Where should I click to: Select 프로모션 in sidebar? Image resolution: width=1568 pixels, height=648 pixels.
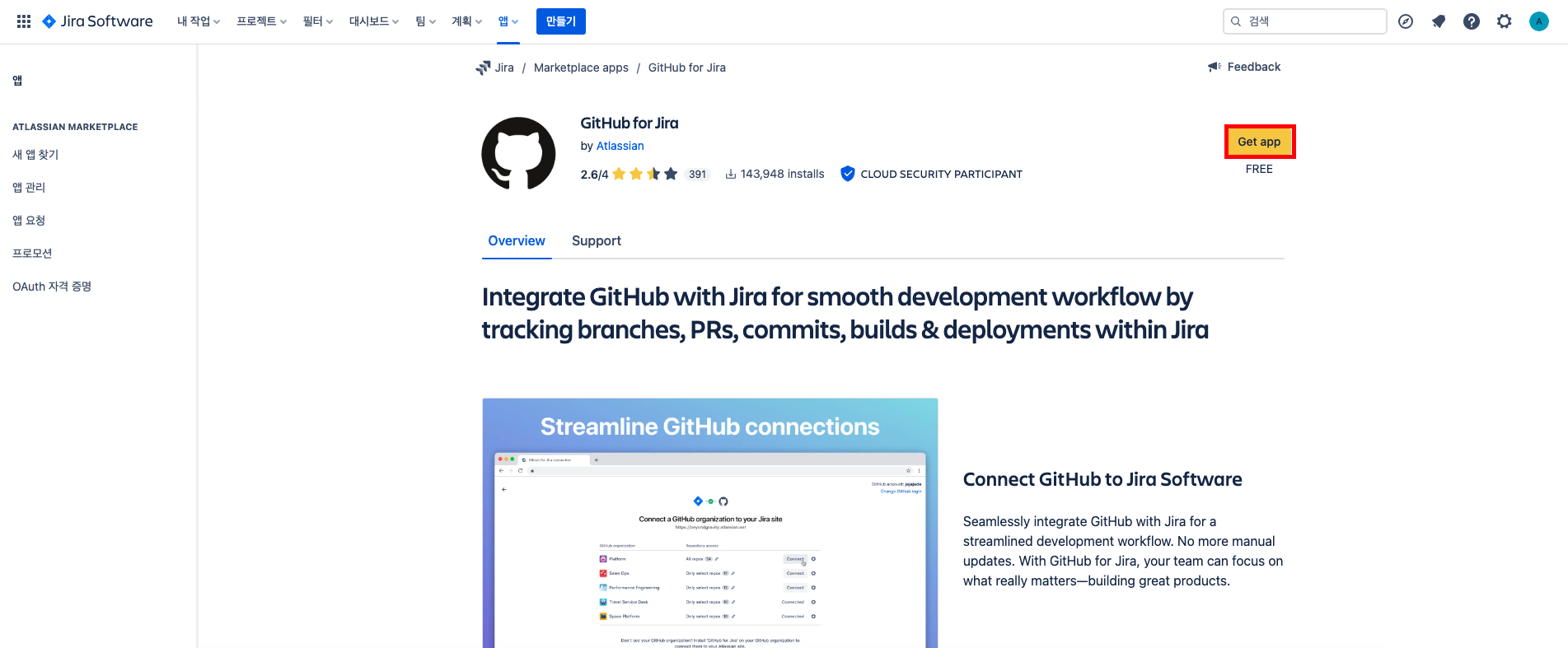[32, 254]
